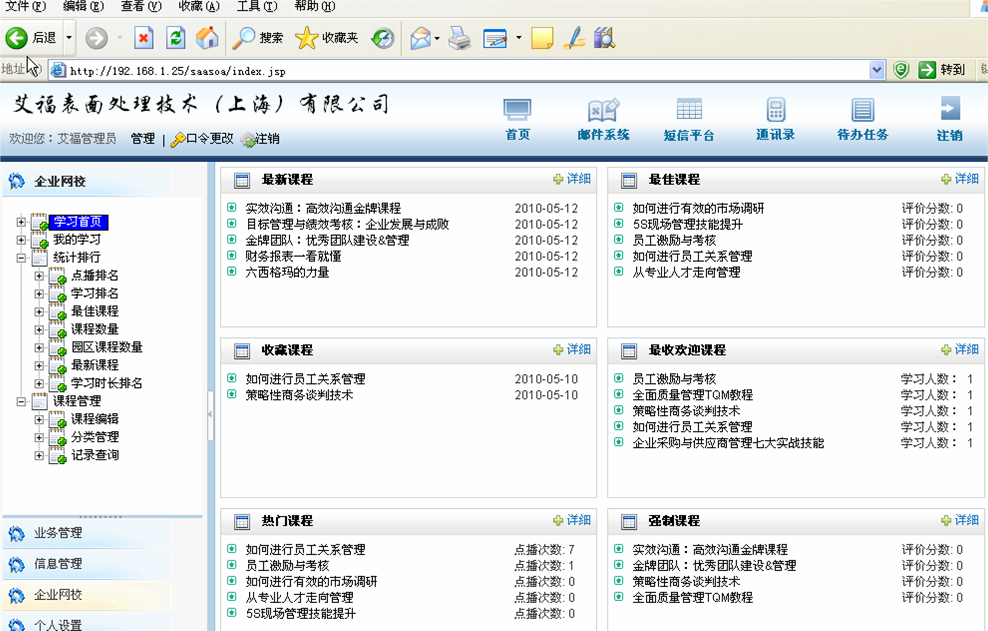Open the Back button history dropdown arrow
988x631 pixels.
(69, 38)
